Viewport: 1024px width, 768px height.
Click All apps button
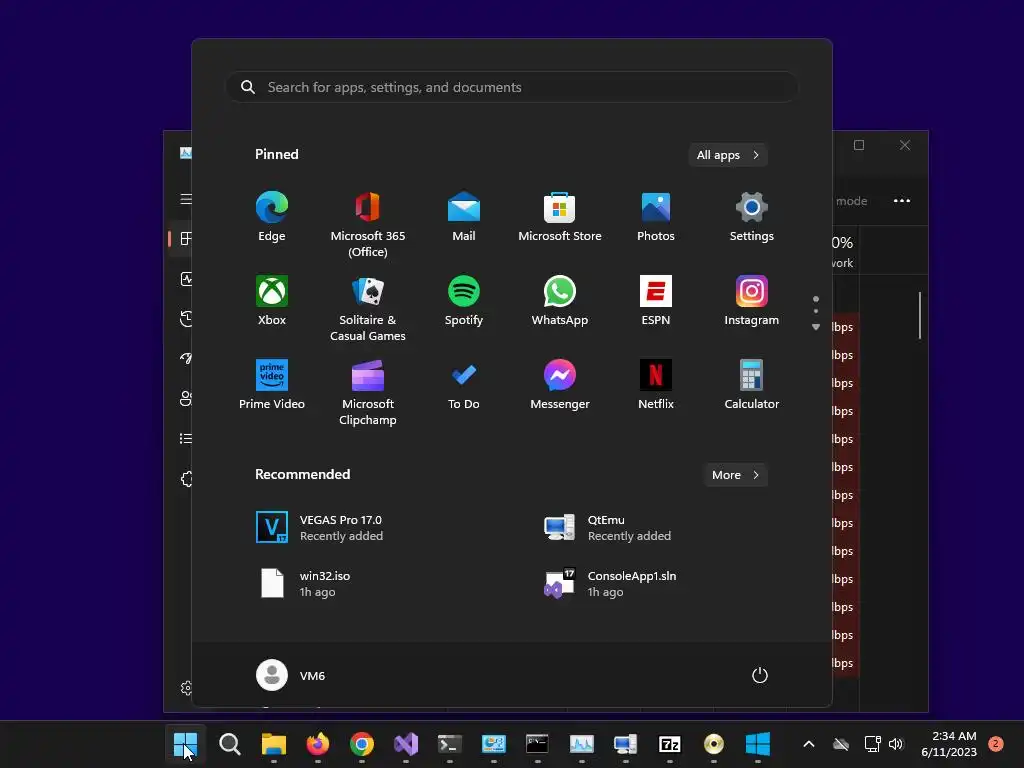(728, 155)
